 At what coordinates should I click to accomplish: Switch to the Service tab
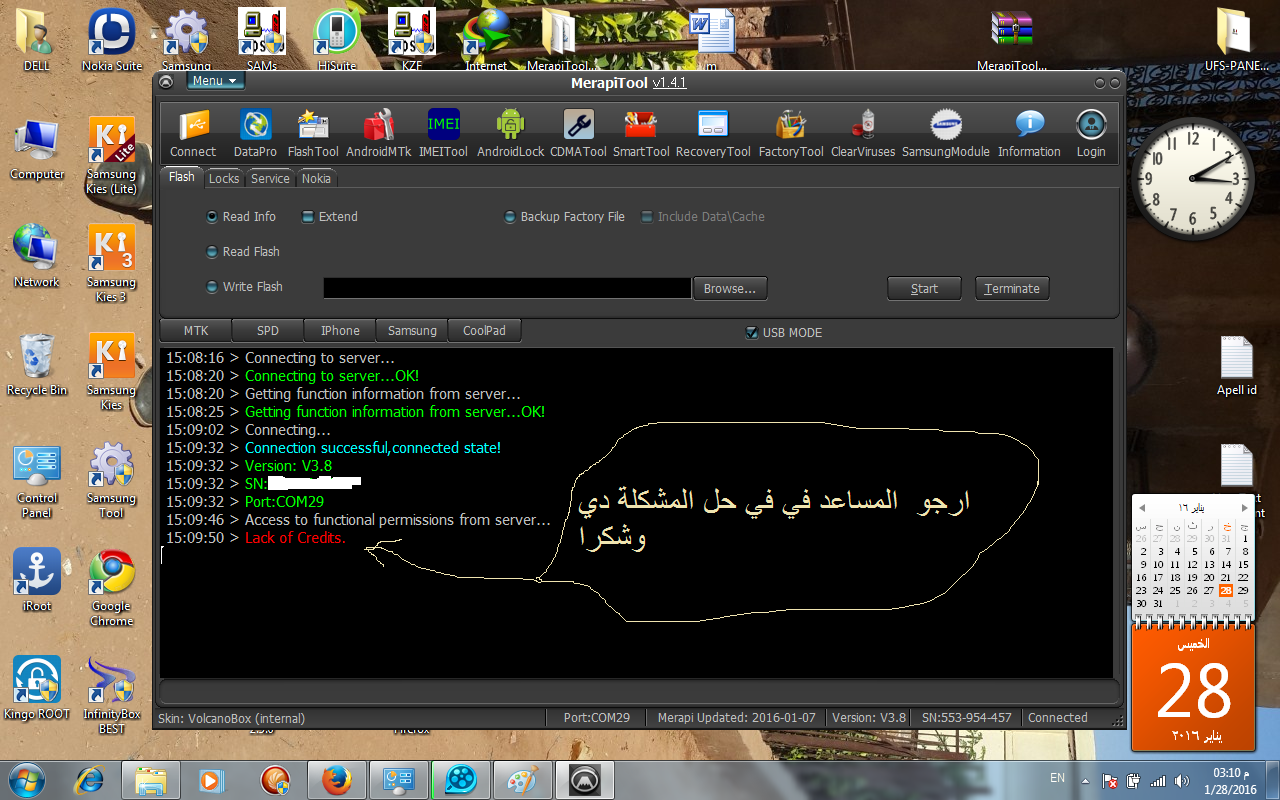pos(270,179)
